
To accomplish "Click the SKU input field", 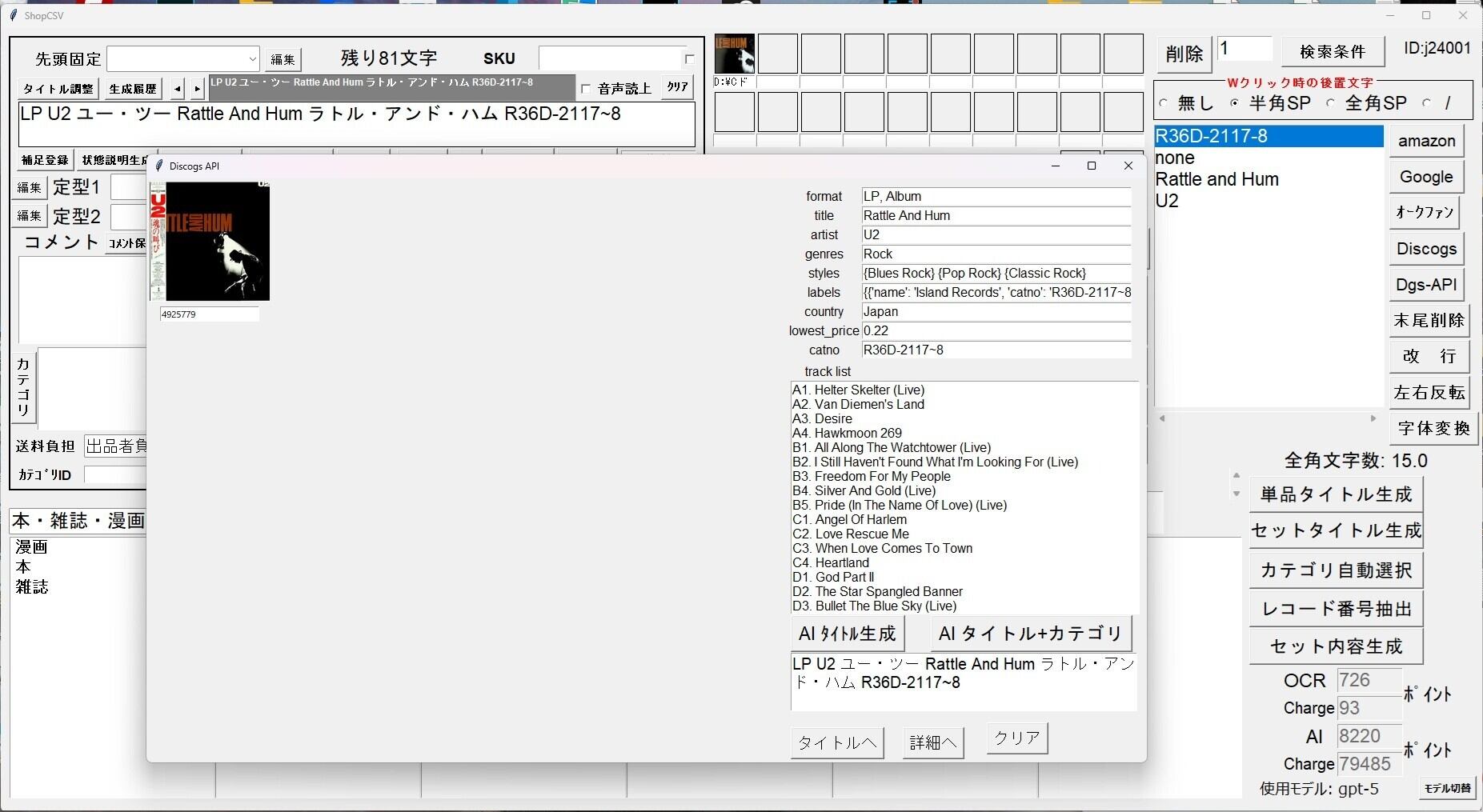I will click(609, 59).
